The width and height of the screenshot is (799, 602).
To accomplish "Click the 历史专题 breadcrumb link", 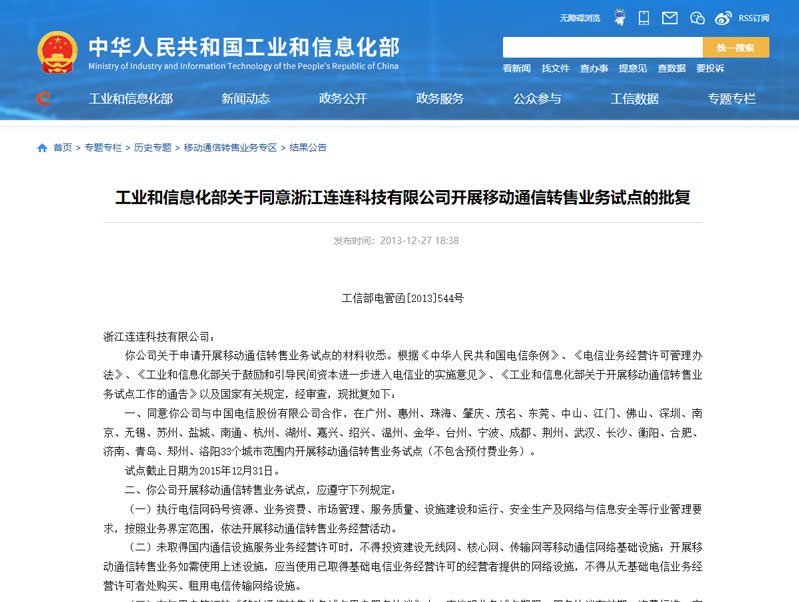I will pos(152,147).
